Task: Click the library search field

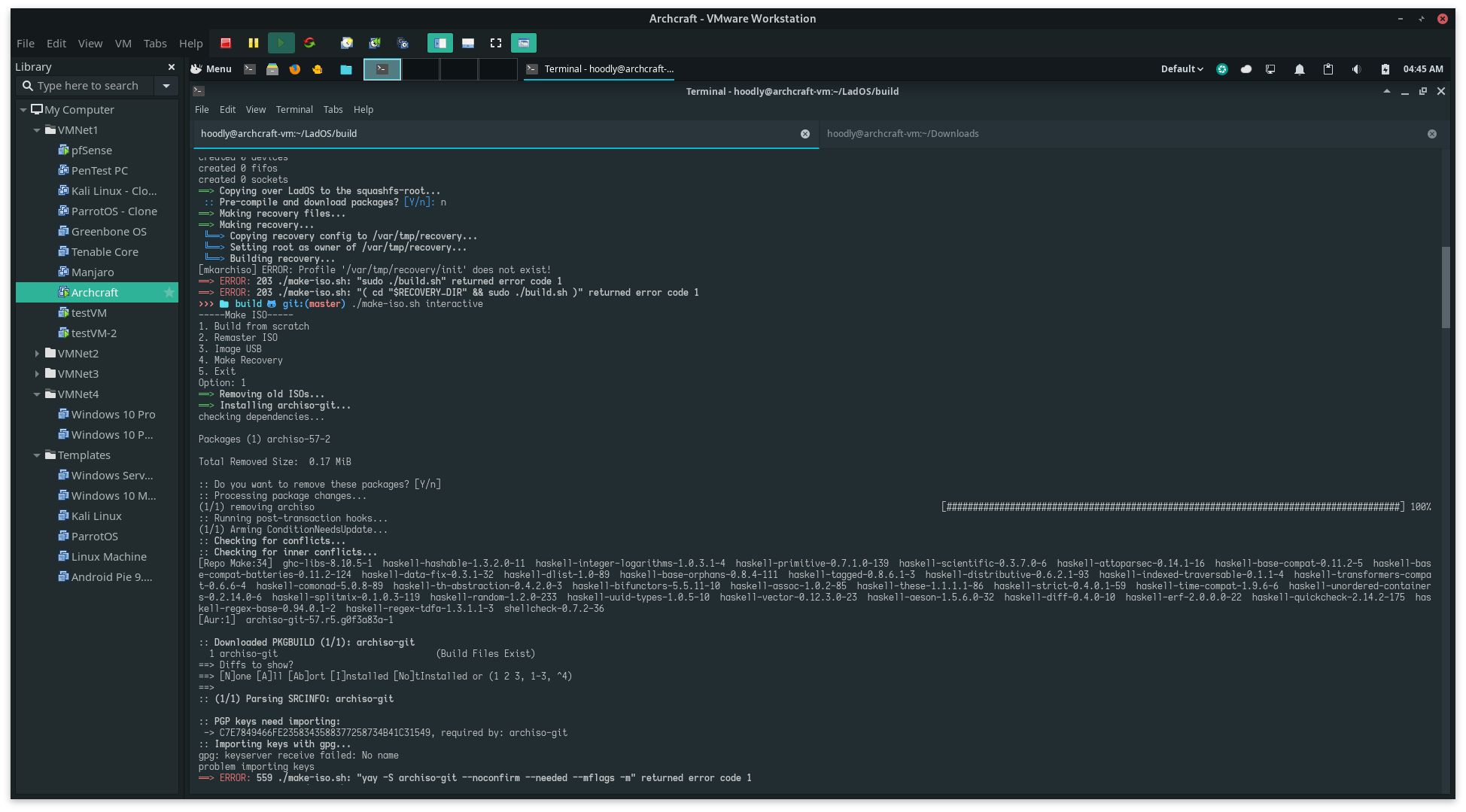Action: pos(87,86)
